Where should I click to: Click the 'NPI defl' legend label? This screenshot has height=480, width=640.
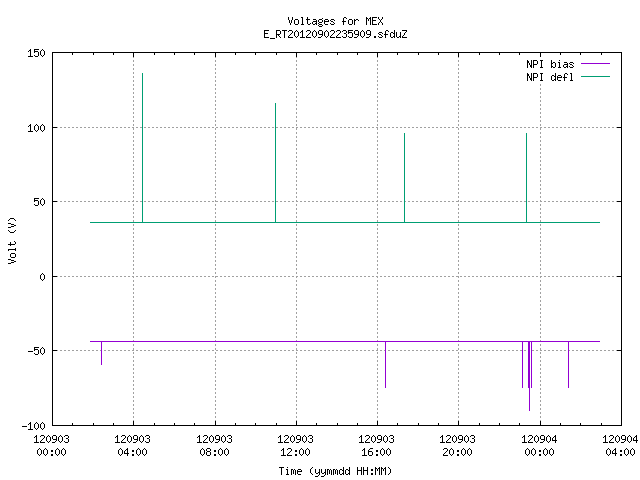550,77
